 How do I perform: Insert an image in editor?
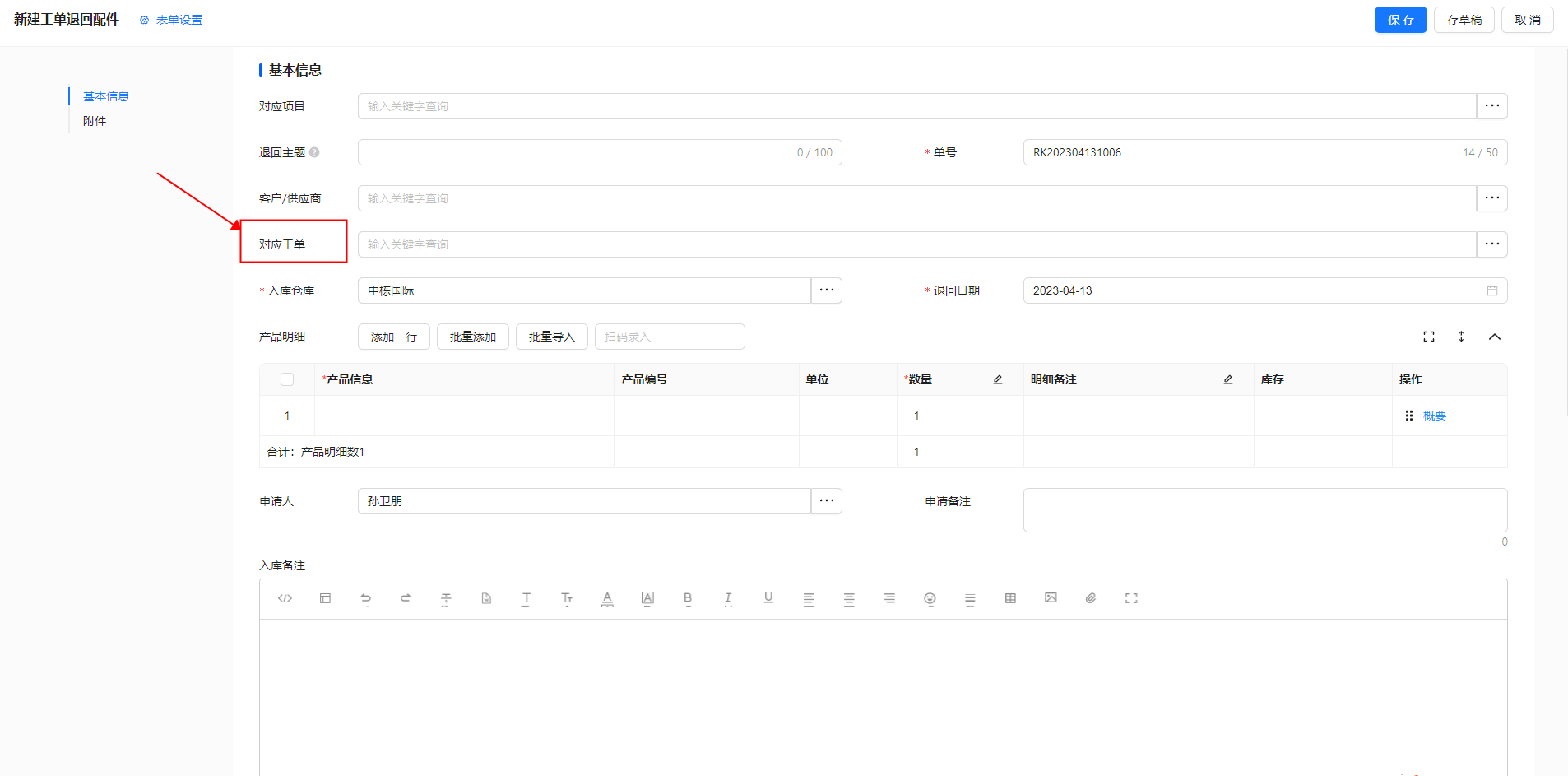pyautogui.click(x=1051, y=597)
